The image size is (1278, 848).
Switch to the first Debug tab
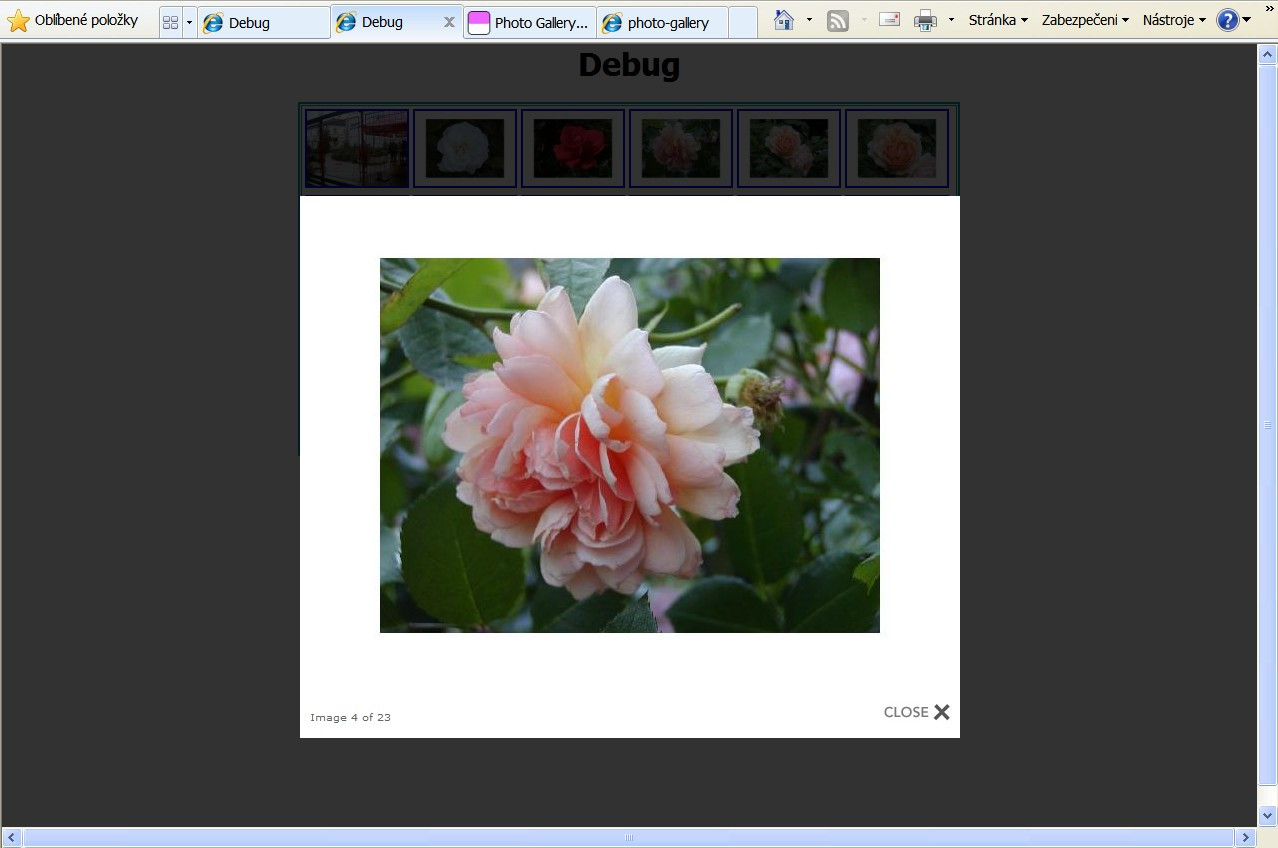point(264,22)
